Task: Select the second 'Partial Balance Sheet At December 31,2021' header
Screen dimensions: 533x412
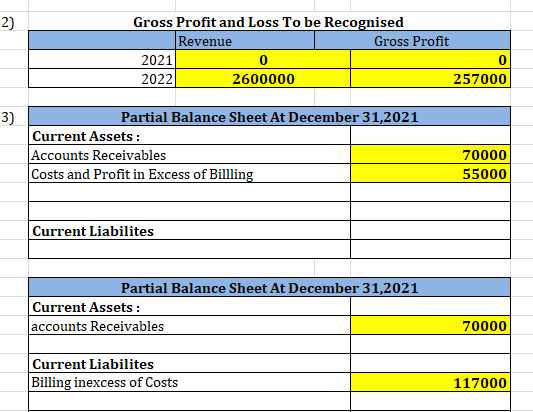Action: pos(270,288)
